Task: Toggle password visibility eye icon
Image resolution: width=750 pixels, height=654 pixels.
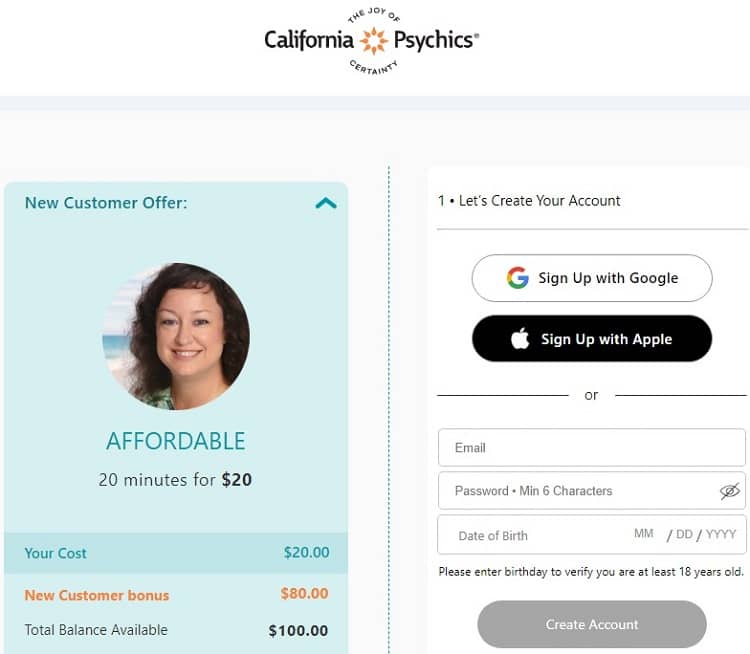Action: 729,491
